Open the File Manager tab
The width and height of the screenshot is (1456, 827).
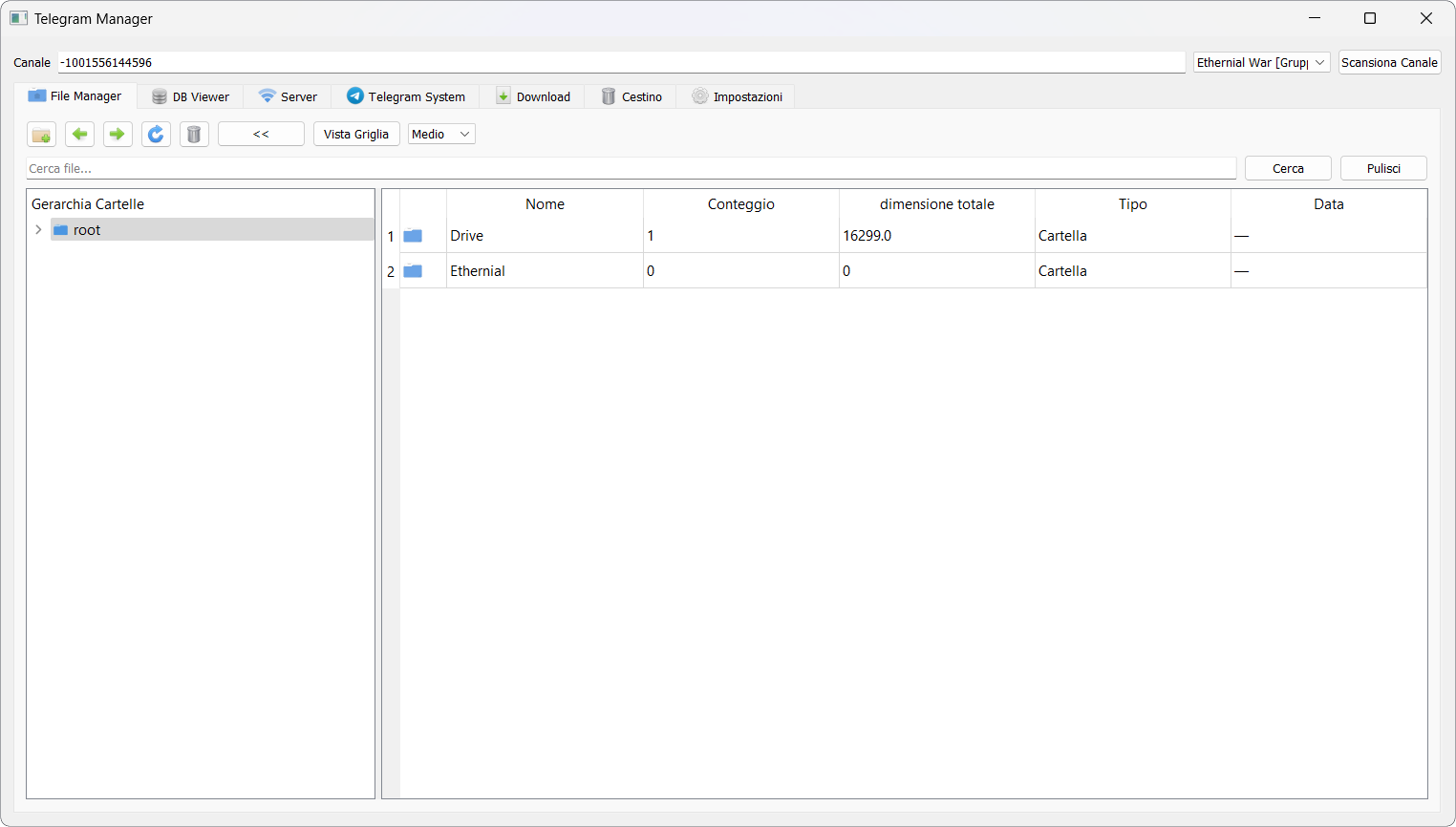[75, 96]
